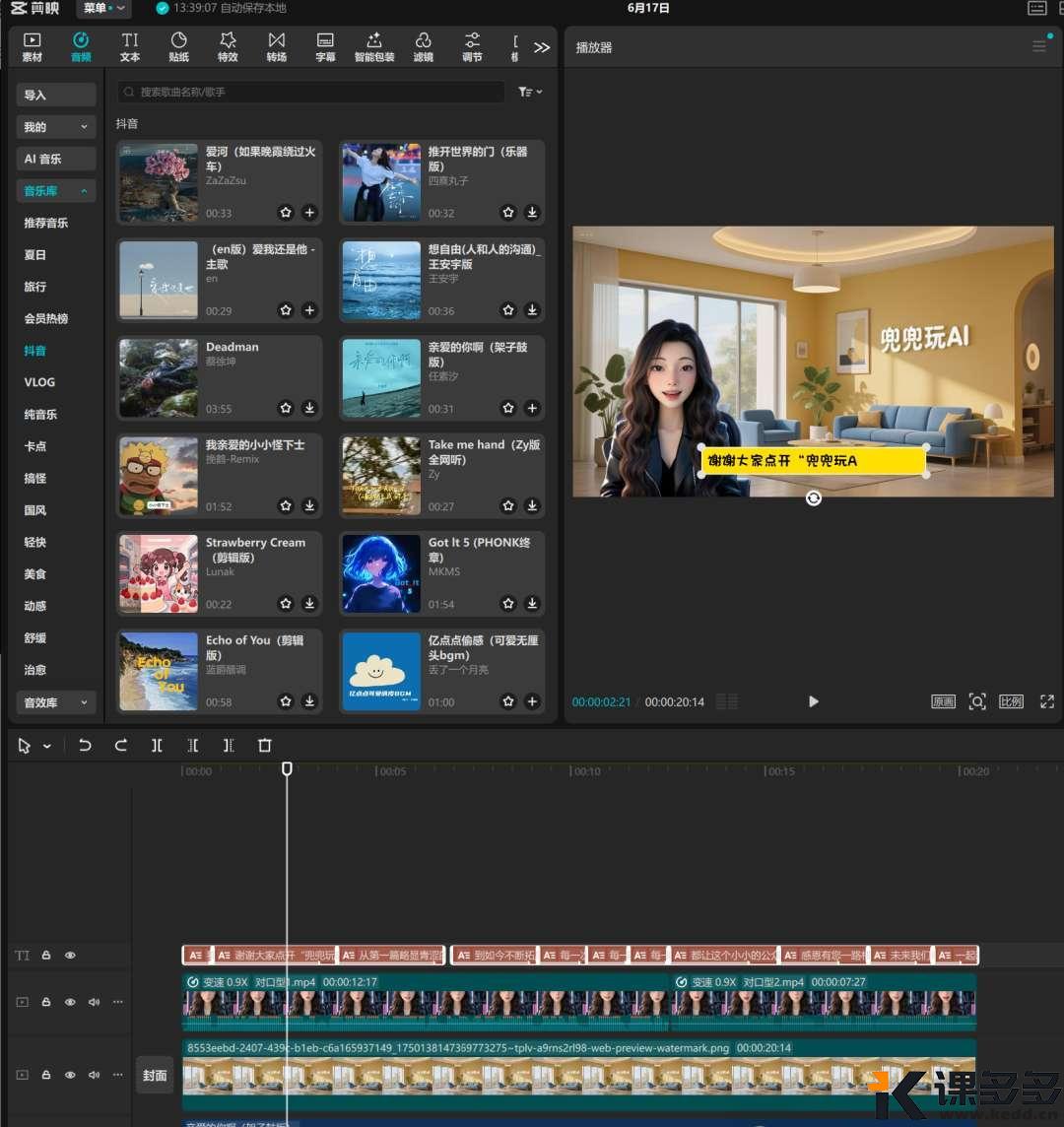Play the video preview
Screen dimensions: 1064x1127
click(813, 701)
